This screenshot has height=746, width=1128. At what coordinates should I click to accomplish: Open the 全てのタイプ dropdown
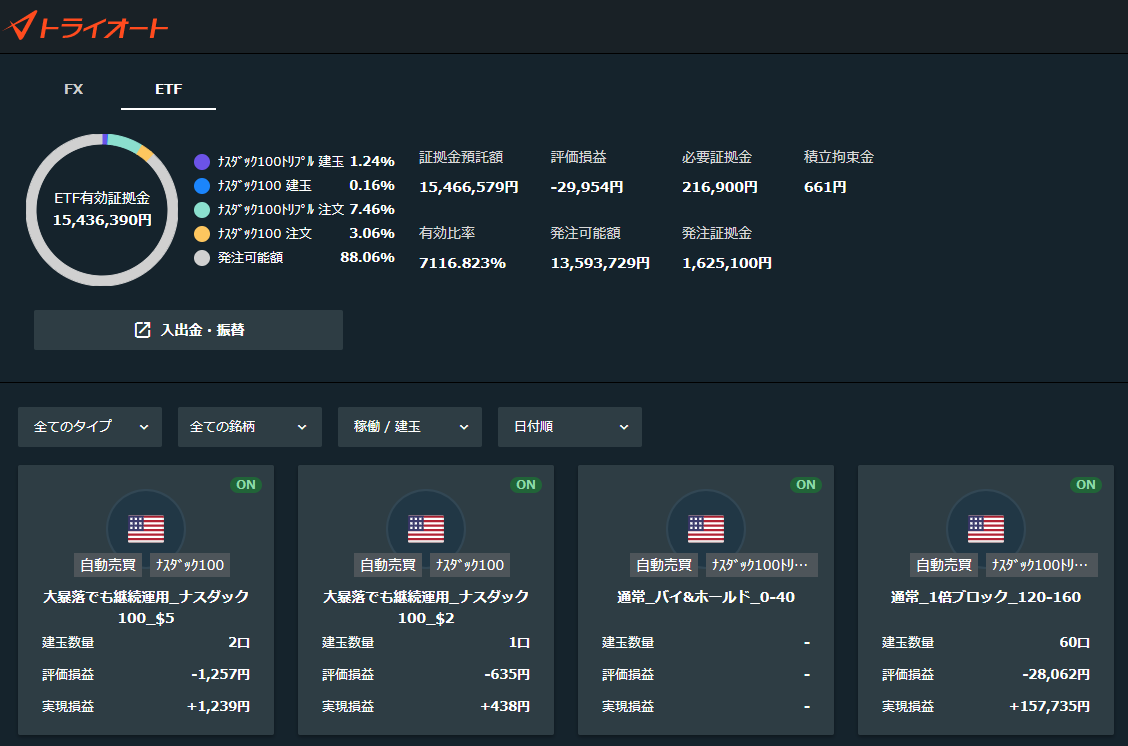[x=90, y=427]
